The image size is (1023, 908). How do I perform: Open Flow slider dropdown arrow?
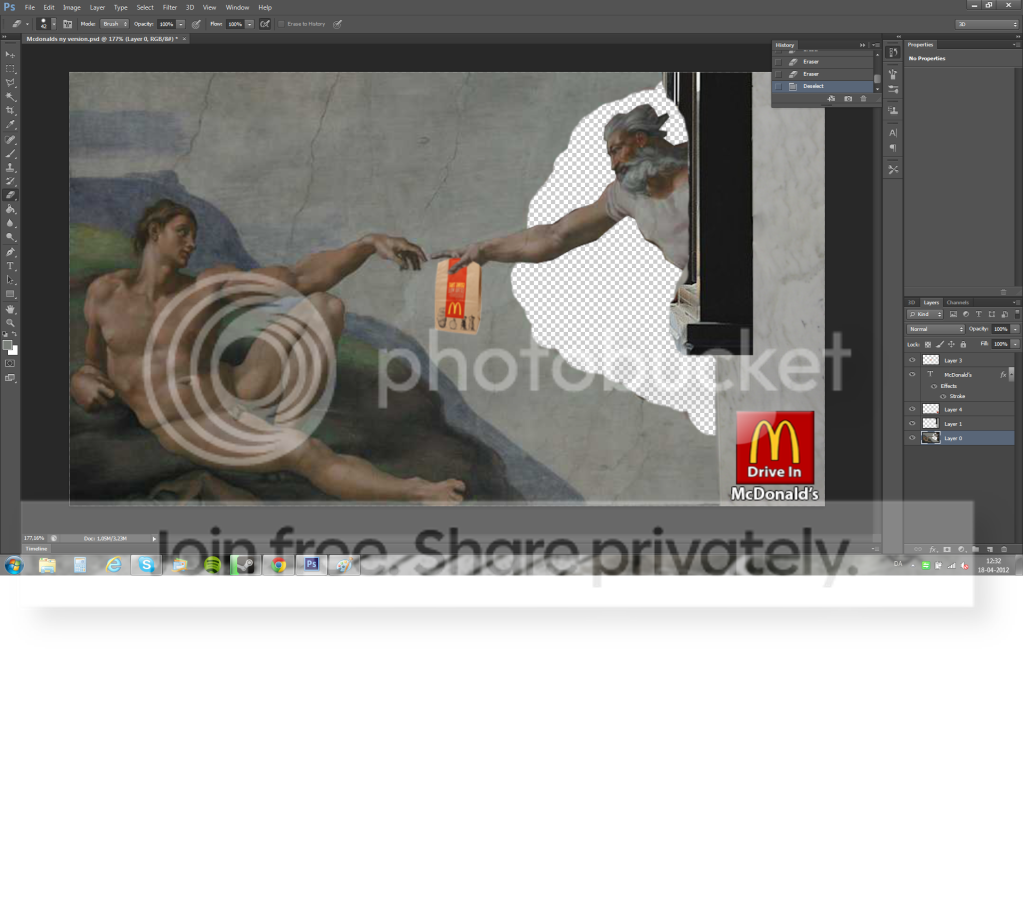click(249, 24)
